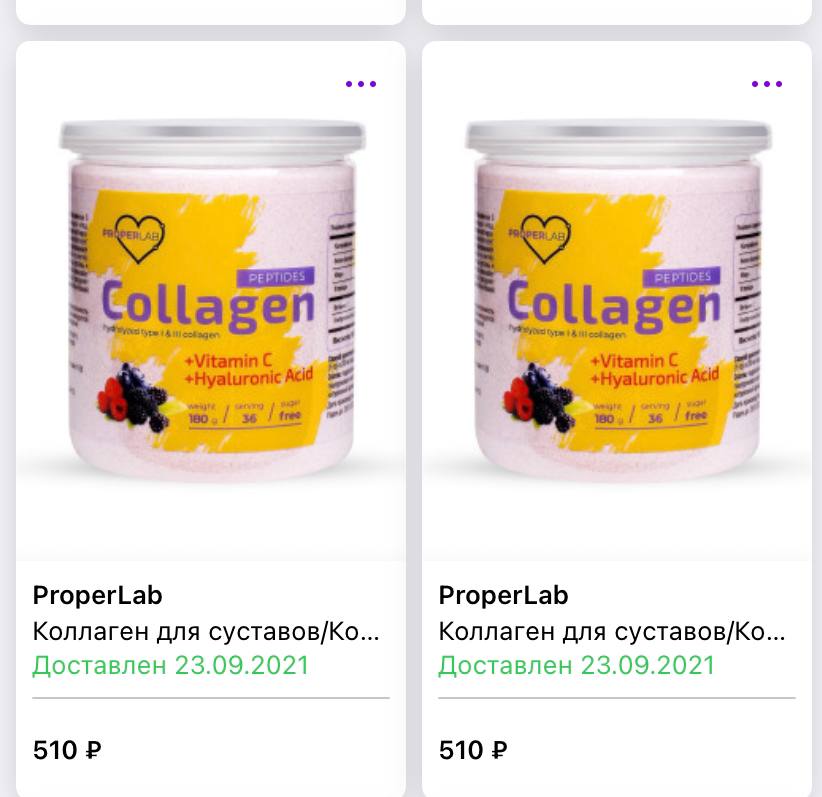Open right 'Коллаген для суставов' product title
This screenshot has height=797, width=822.
[x=612, y=631]
